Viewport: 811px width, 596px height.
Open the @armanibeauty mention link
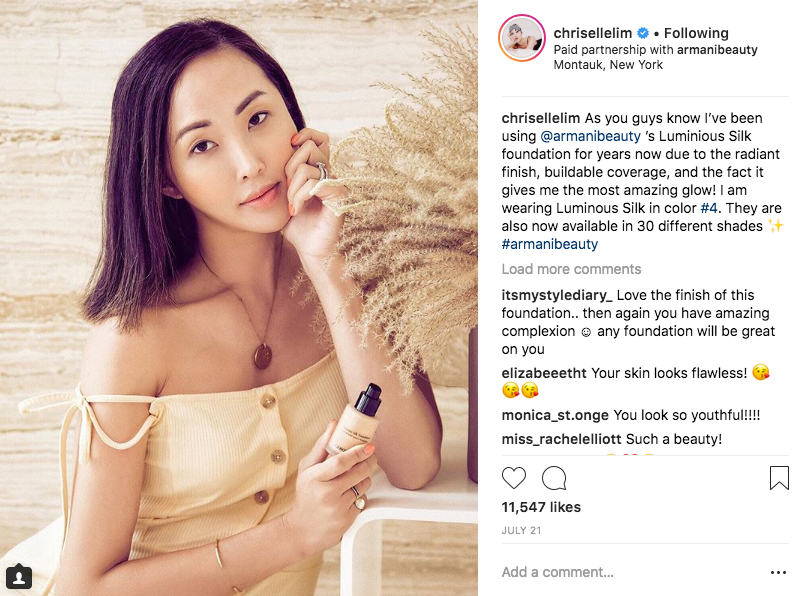click(x=590, y=136)
